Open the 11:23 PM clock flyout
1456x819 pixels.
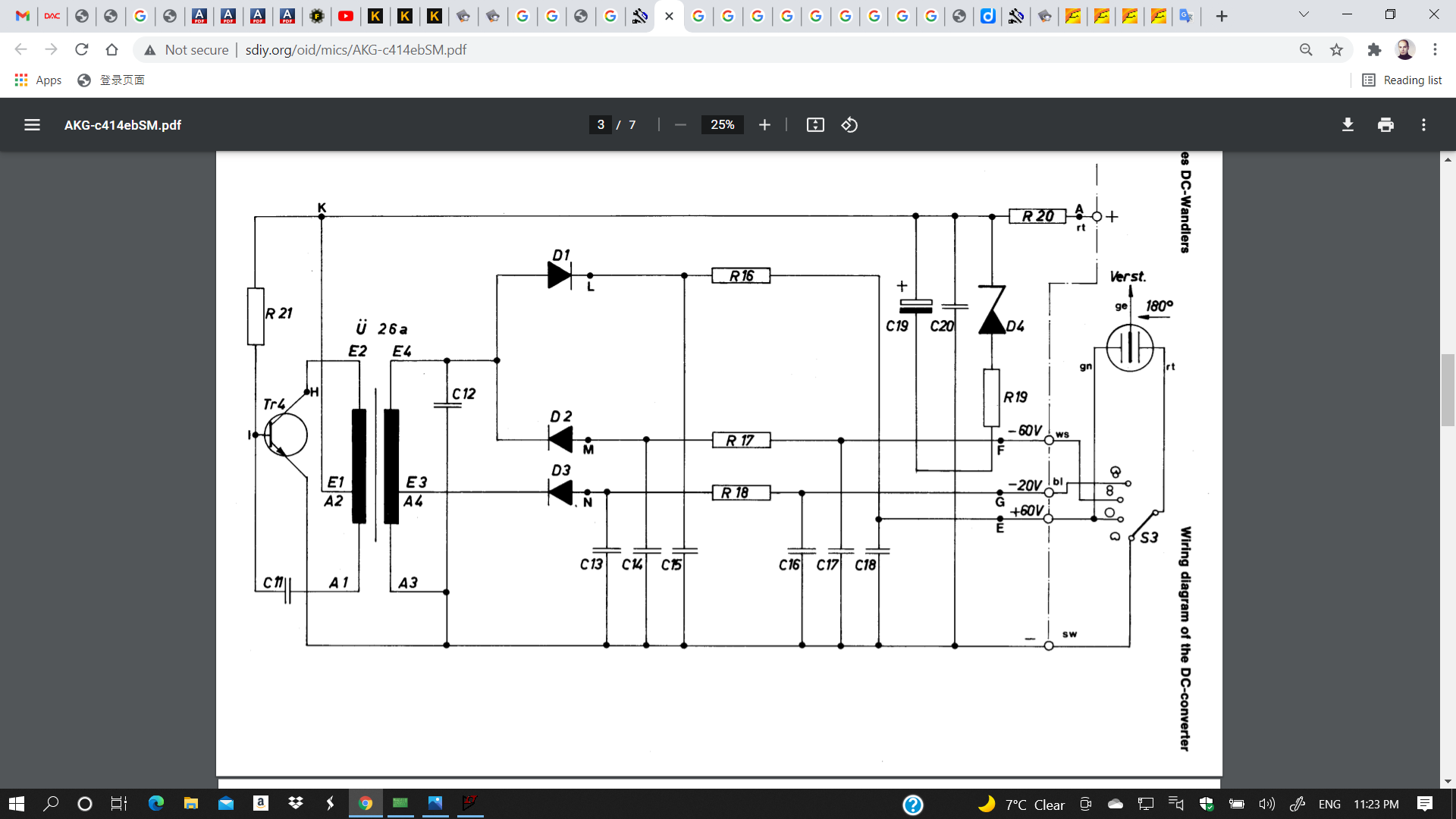[x=1376, y=805]
